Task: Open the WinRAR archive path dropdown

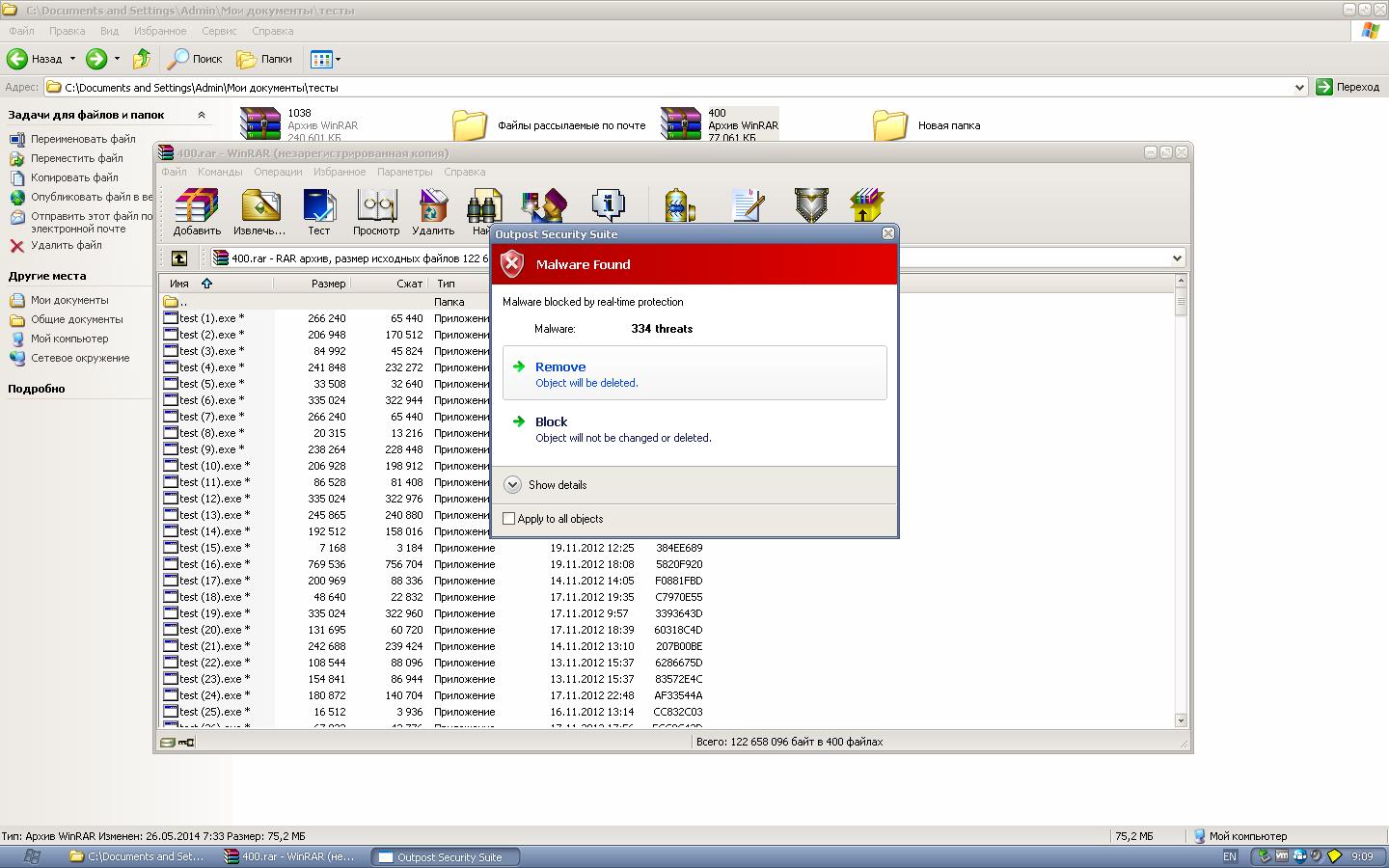Action: [x=1177, y=258]
